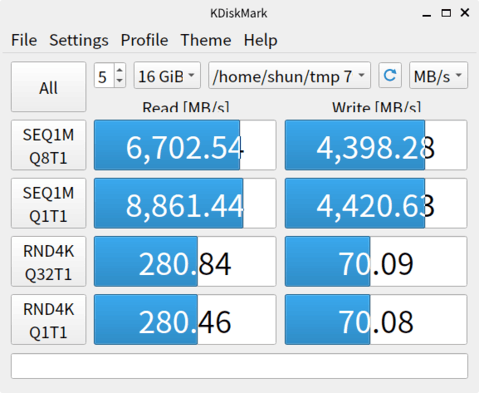Increase the test loop count stepper
479x393 pixels.
[120, 69]
